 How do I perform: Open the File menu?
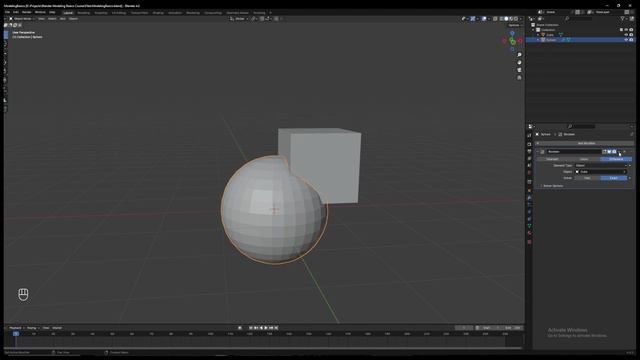(x=7, y=12)
